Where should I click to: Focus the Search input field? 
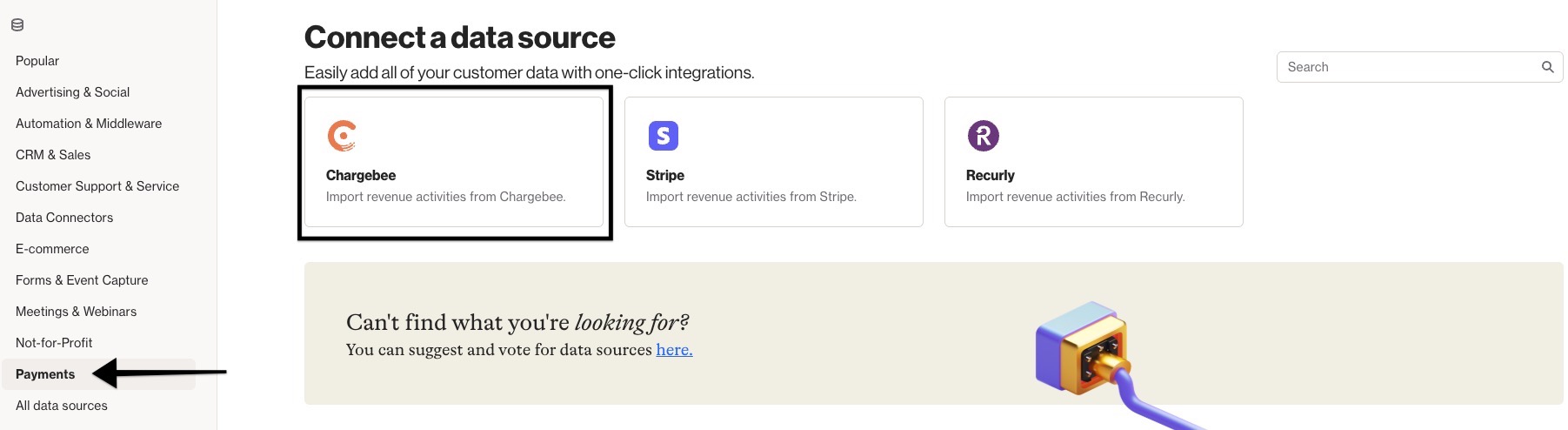click(1419, 67)
